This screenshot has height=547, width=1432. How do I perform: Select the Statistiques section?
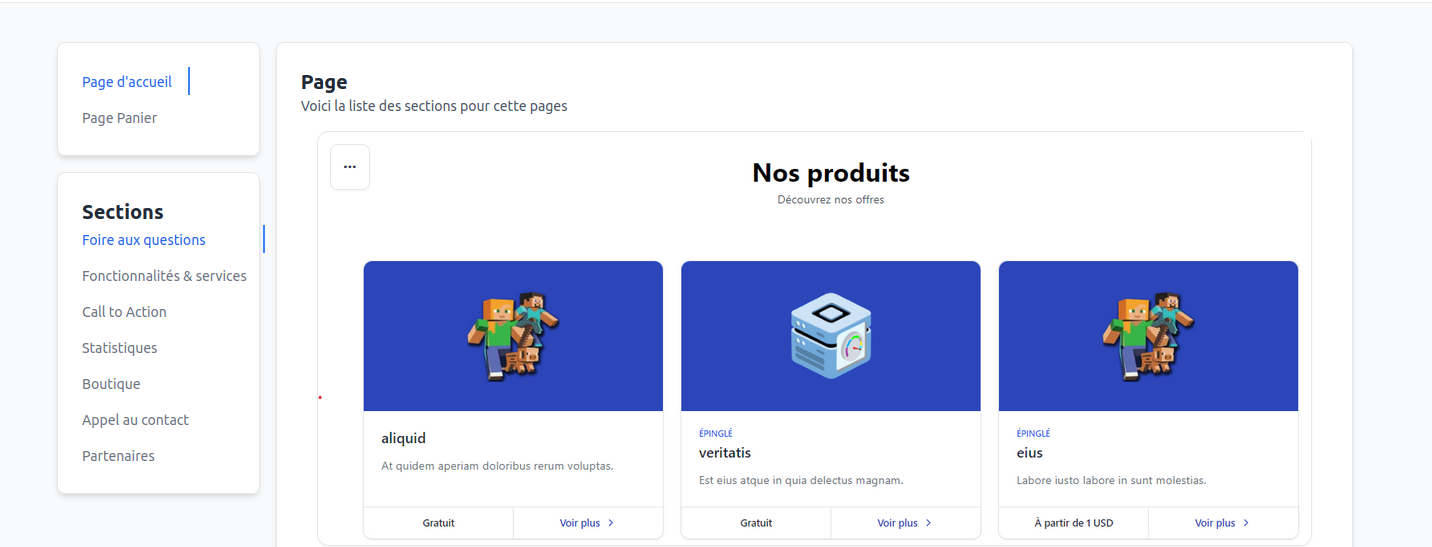click(x=120, y=348)
